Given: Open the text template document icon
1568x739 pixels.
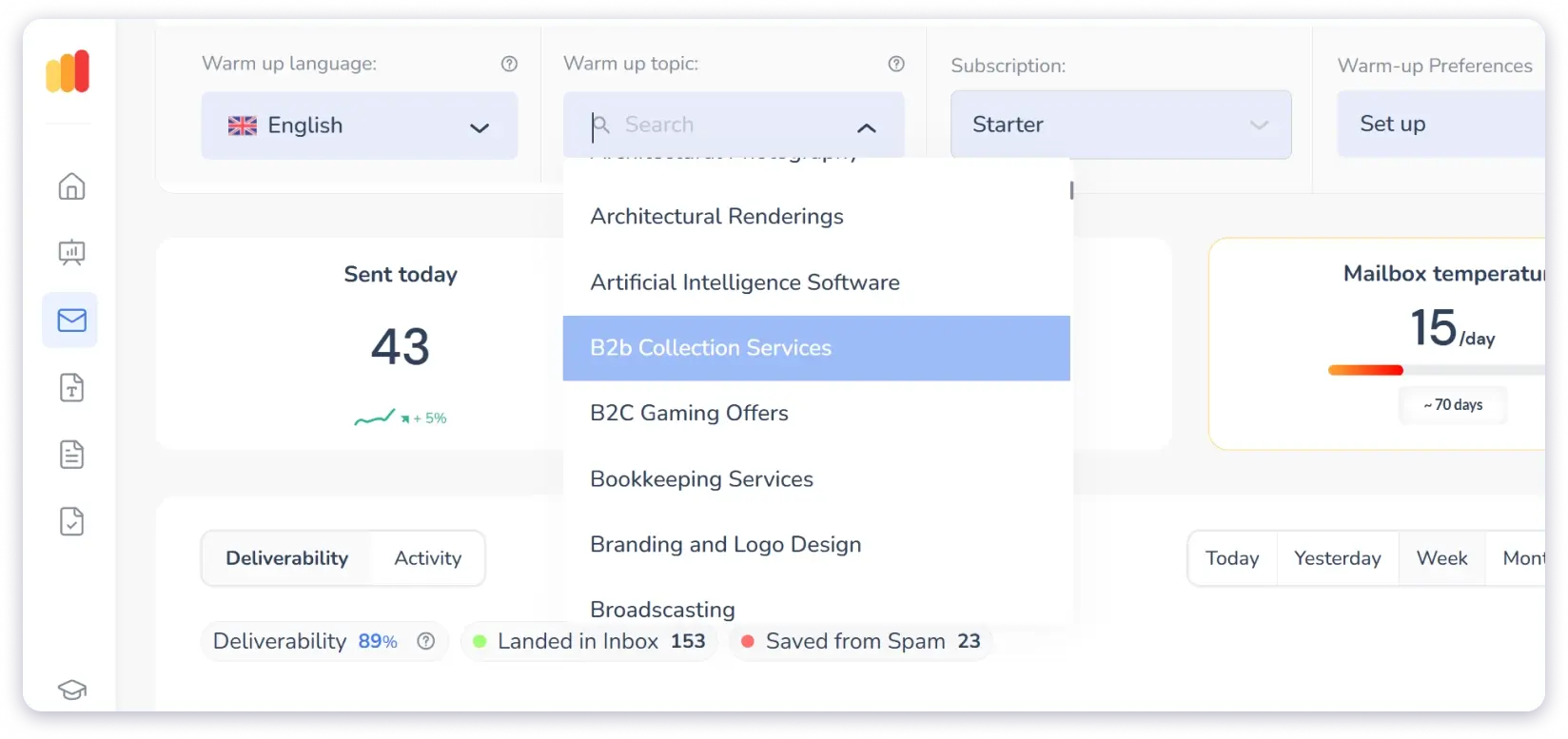Looking at the screenshot, I should [71, 388].
